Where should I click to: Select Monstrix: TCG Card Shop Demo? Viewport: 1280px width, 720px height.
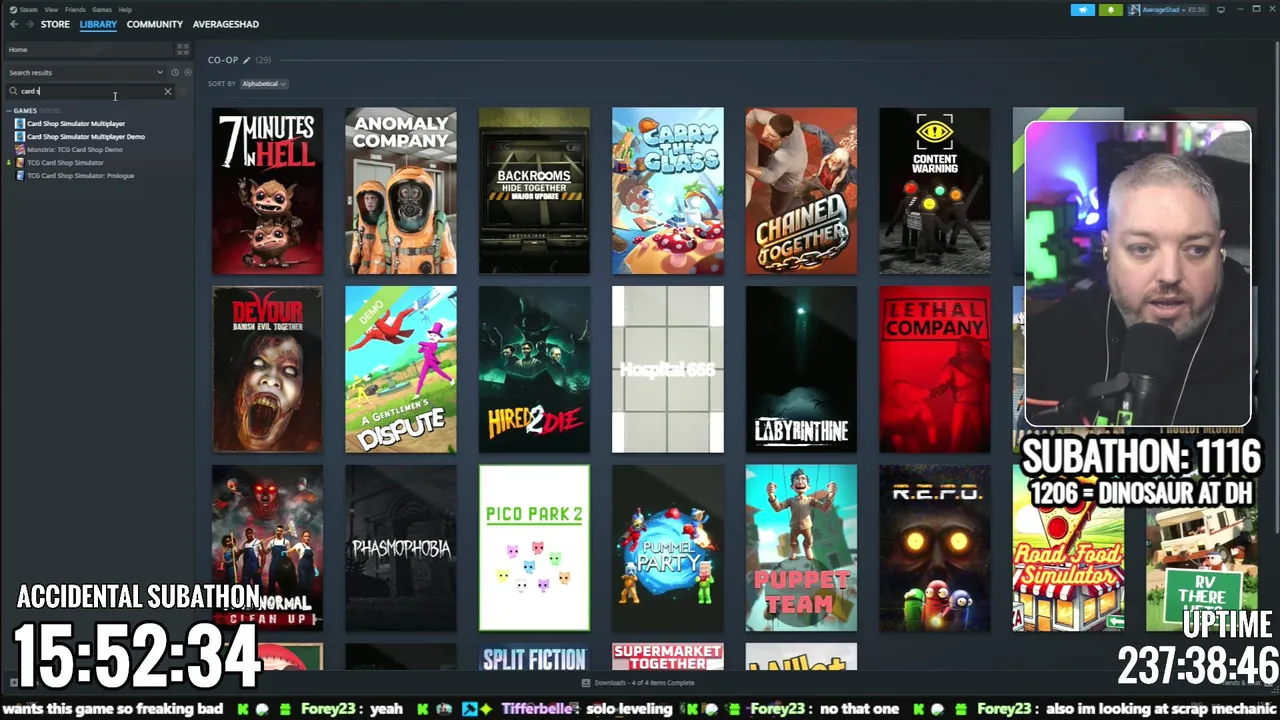(x=75, y=149)
